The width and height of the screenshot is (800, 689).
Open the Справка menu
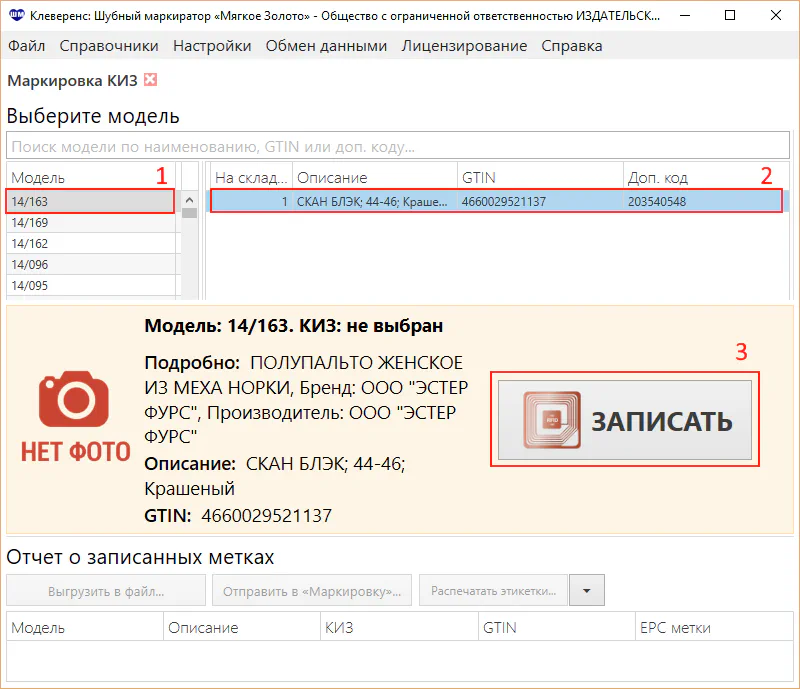coord(572,46)
